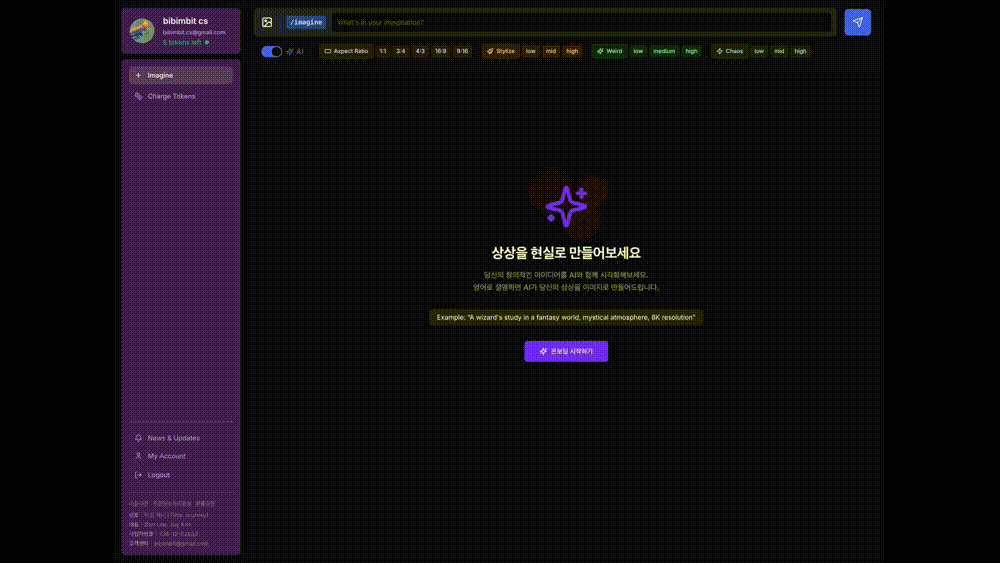Set Stylize to mid
The image size is (1000, 563).
tap(551, 51)
